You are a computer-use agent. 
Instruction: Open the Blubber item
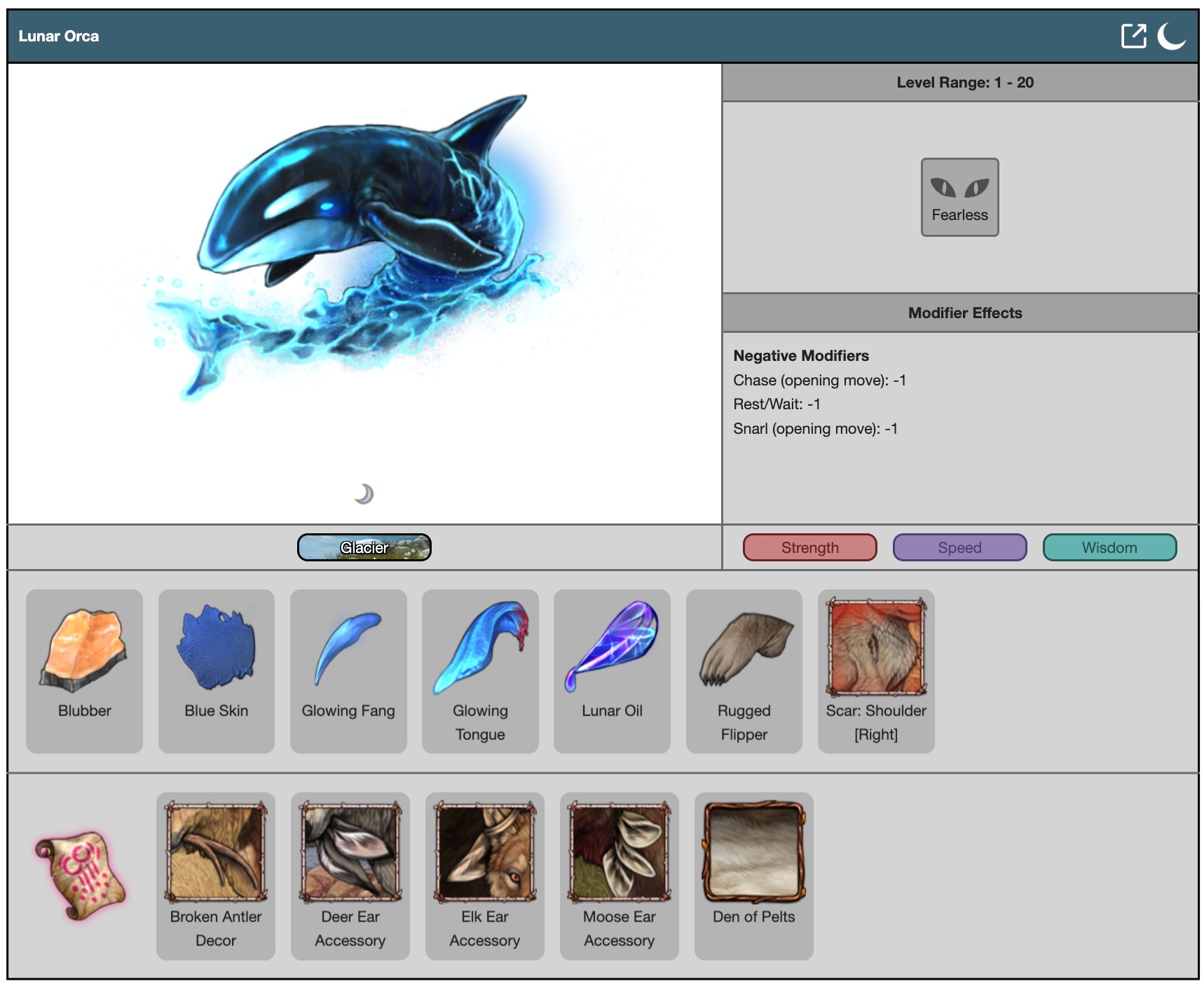84,650
